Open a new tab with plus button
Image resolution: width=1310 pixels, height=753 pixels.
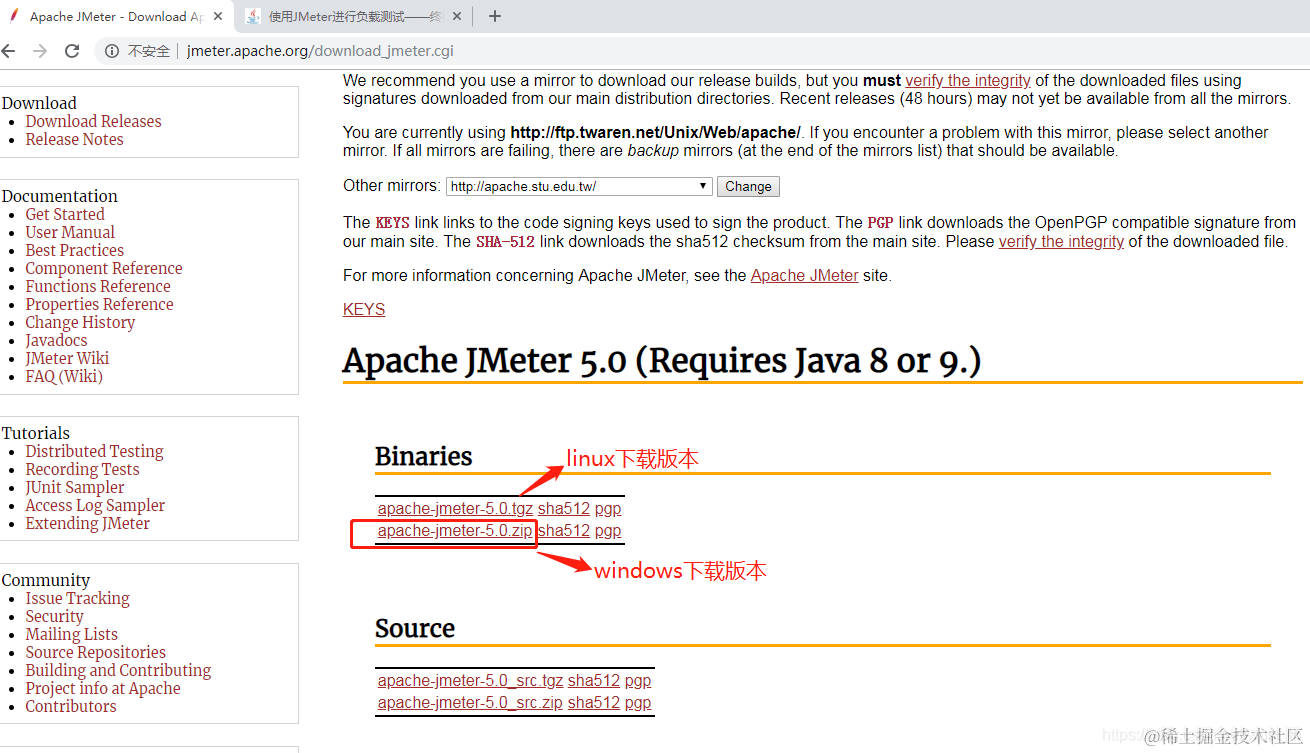tap(494, 16)
